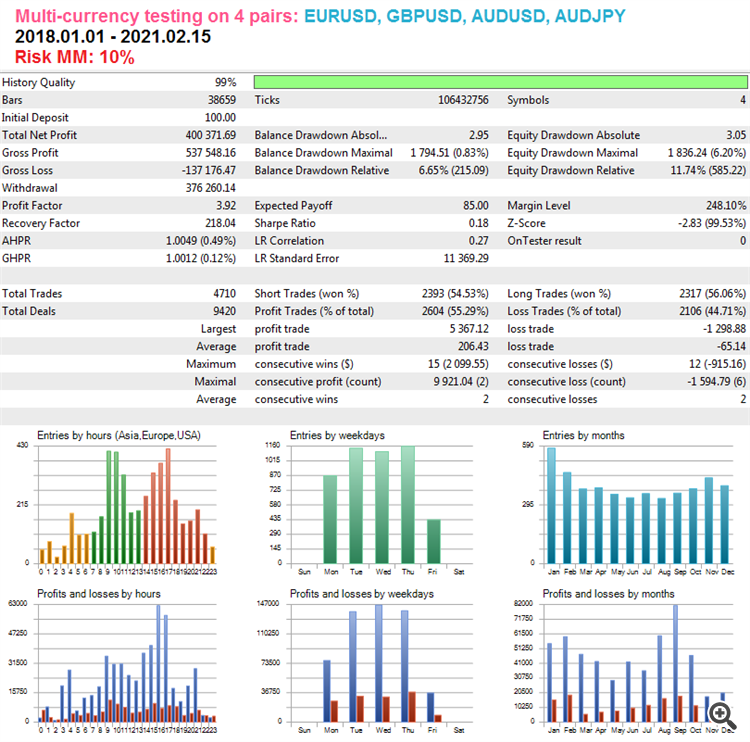
Task: Open the Entries by weekdays chart
Action: [x=368, y=504]
